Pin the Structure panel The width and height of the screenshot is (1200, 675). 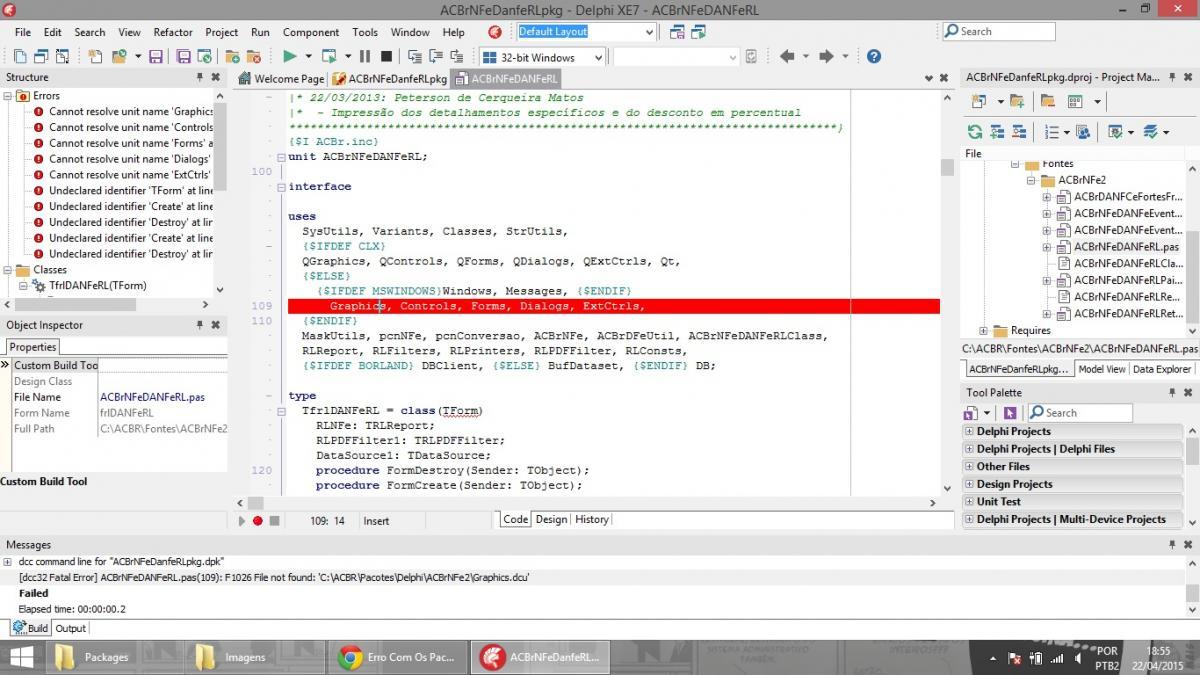pos(200,77)
